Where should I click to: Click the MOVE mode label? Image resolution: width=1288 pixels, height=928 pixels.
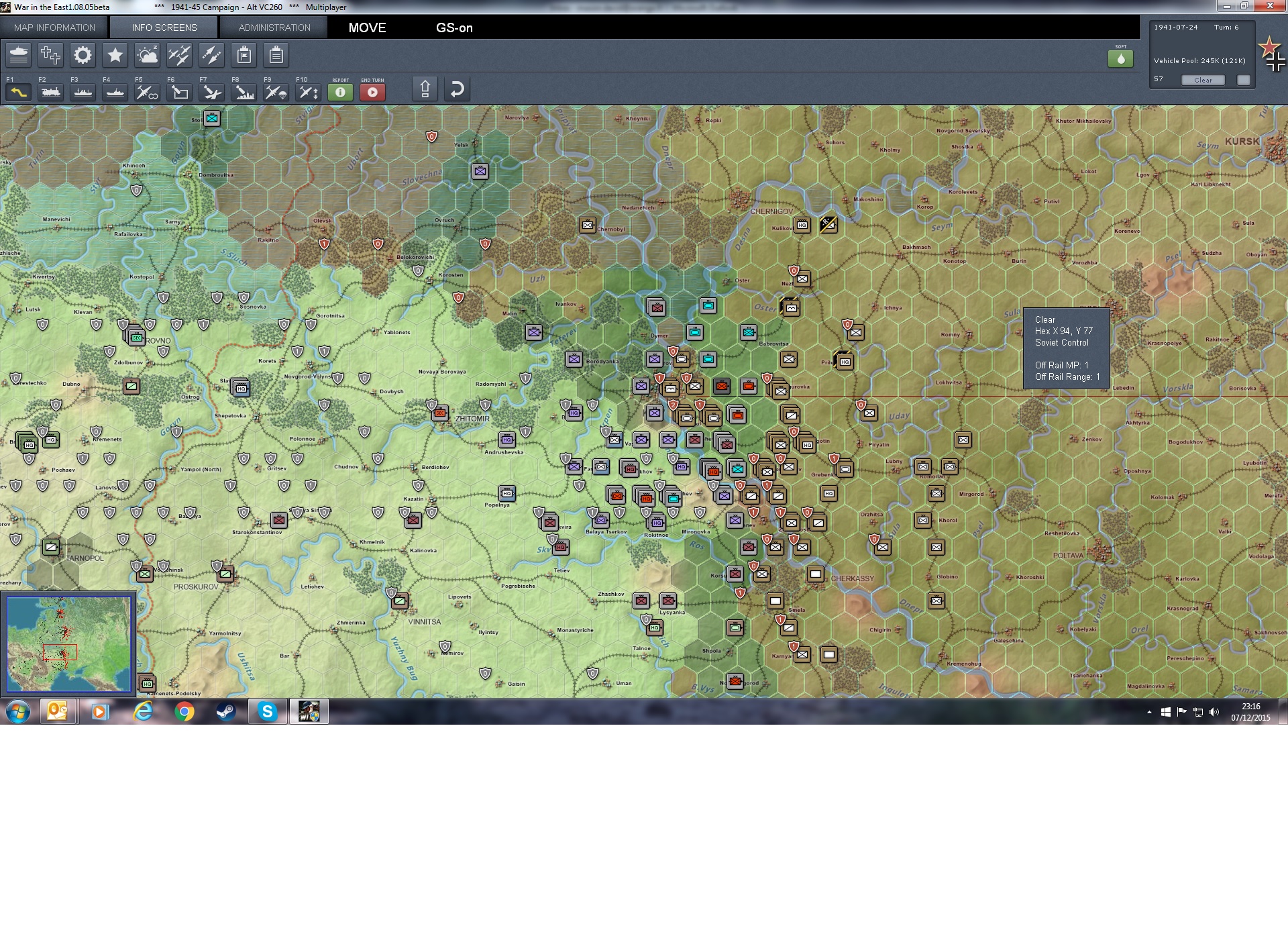click(x=367, y=28)
